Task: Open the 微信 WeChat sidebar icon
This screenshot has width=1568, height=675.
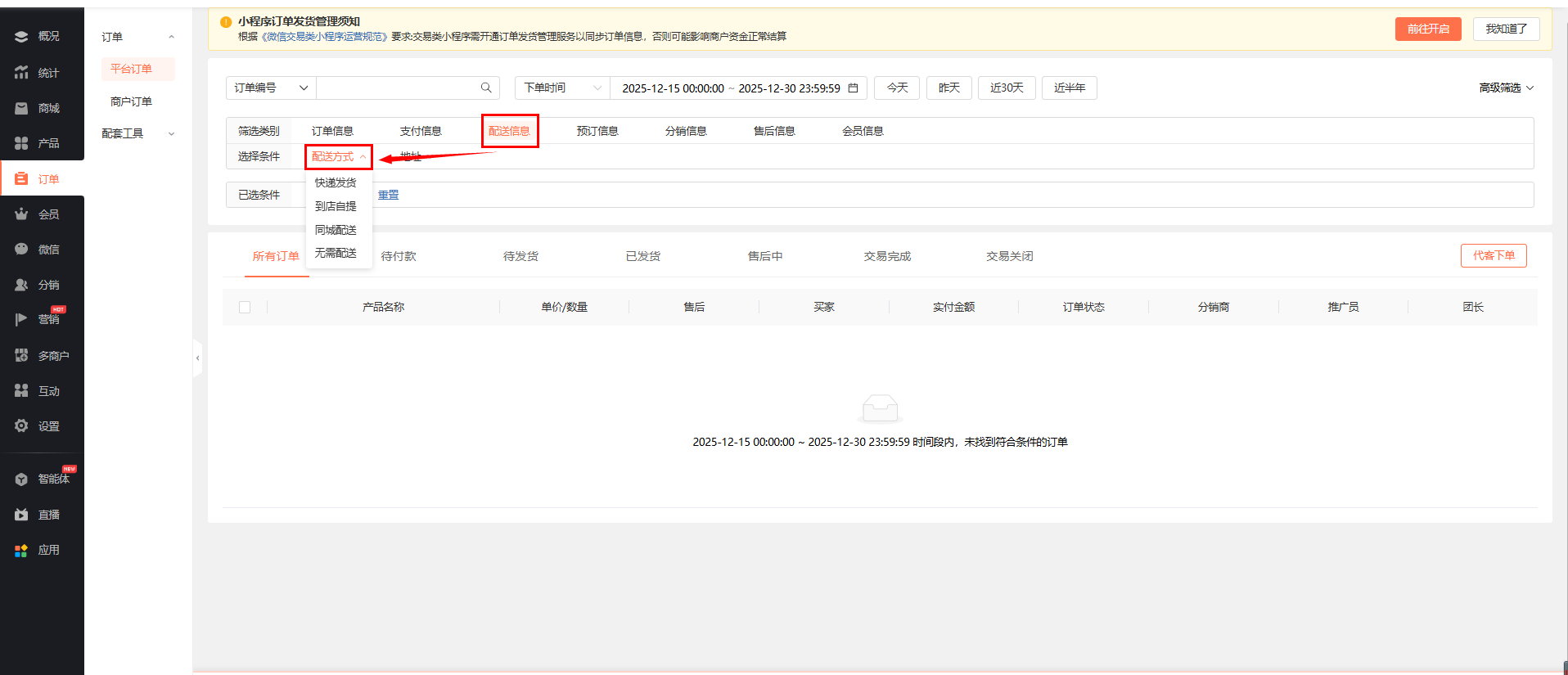Action: (21, 250)
